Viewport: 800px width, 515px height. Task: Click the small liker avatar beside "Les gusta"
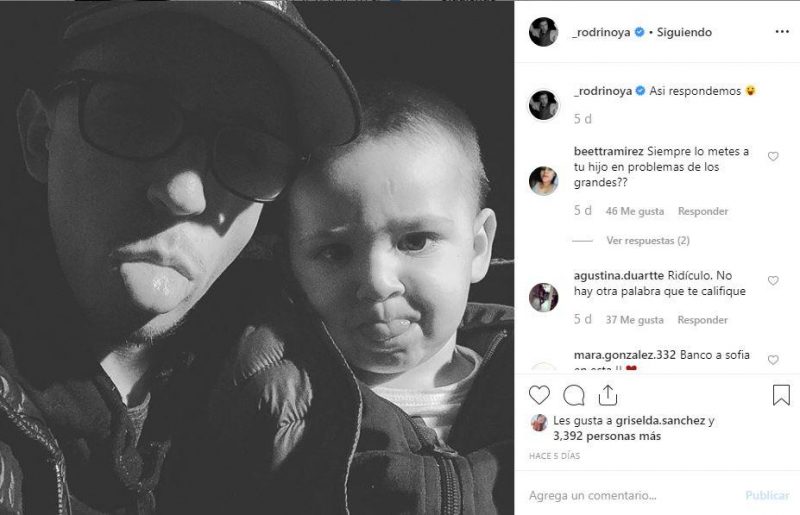539,422
